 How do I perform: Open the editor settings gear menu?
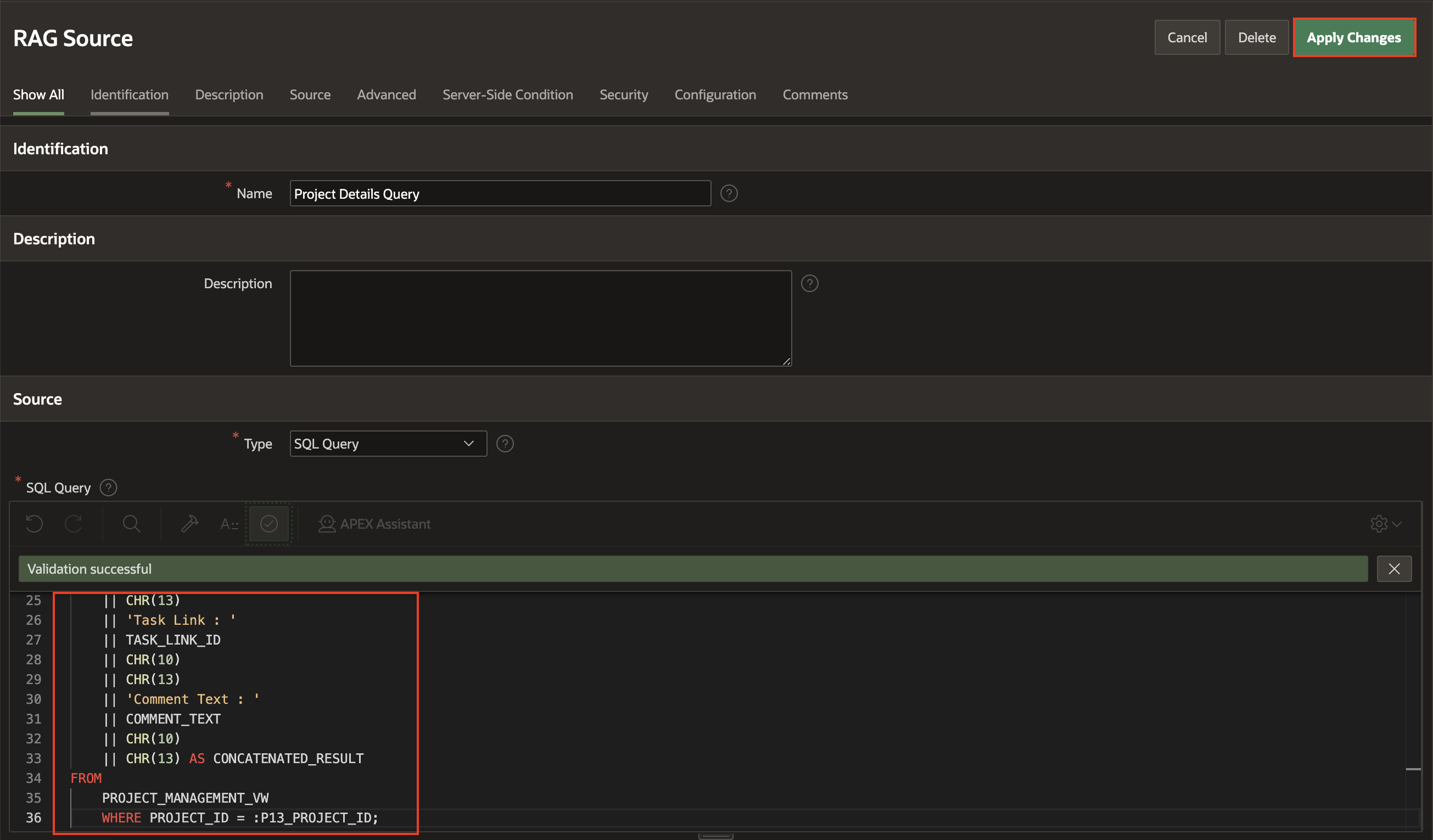1385,523
